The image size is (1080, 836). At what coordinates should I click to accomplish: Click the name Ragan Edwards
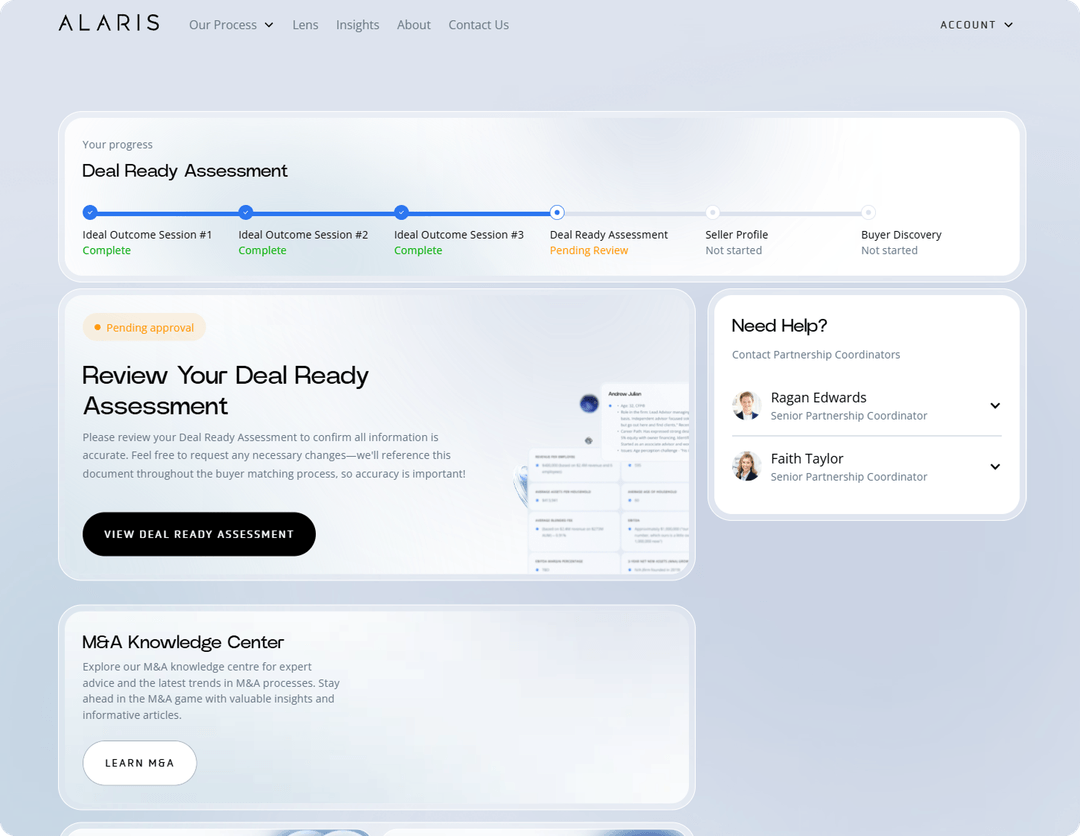818,397
